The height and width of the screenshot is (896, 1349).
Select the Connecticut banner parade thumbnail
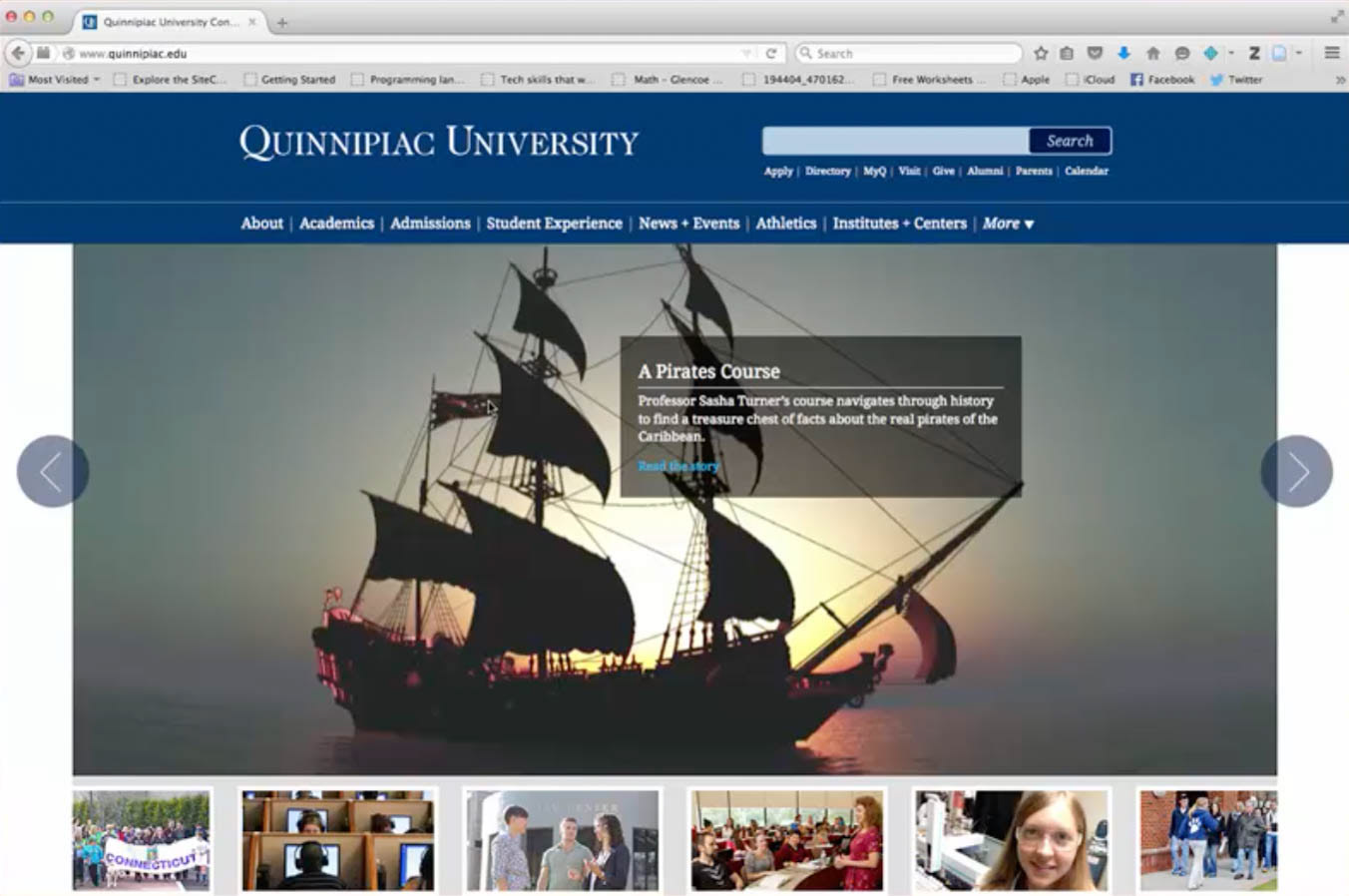pyautogui.click(x=141, y=840)
